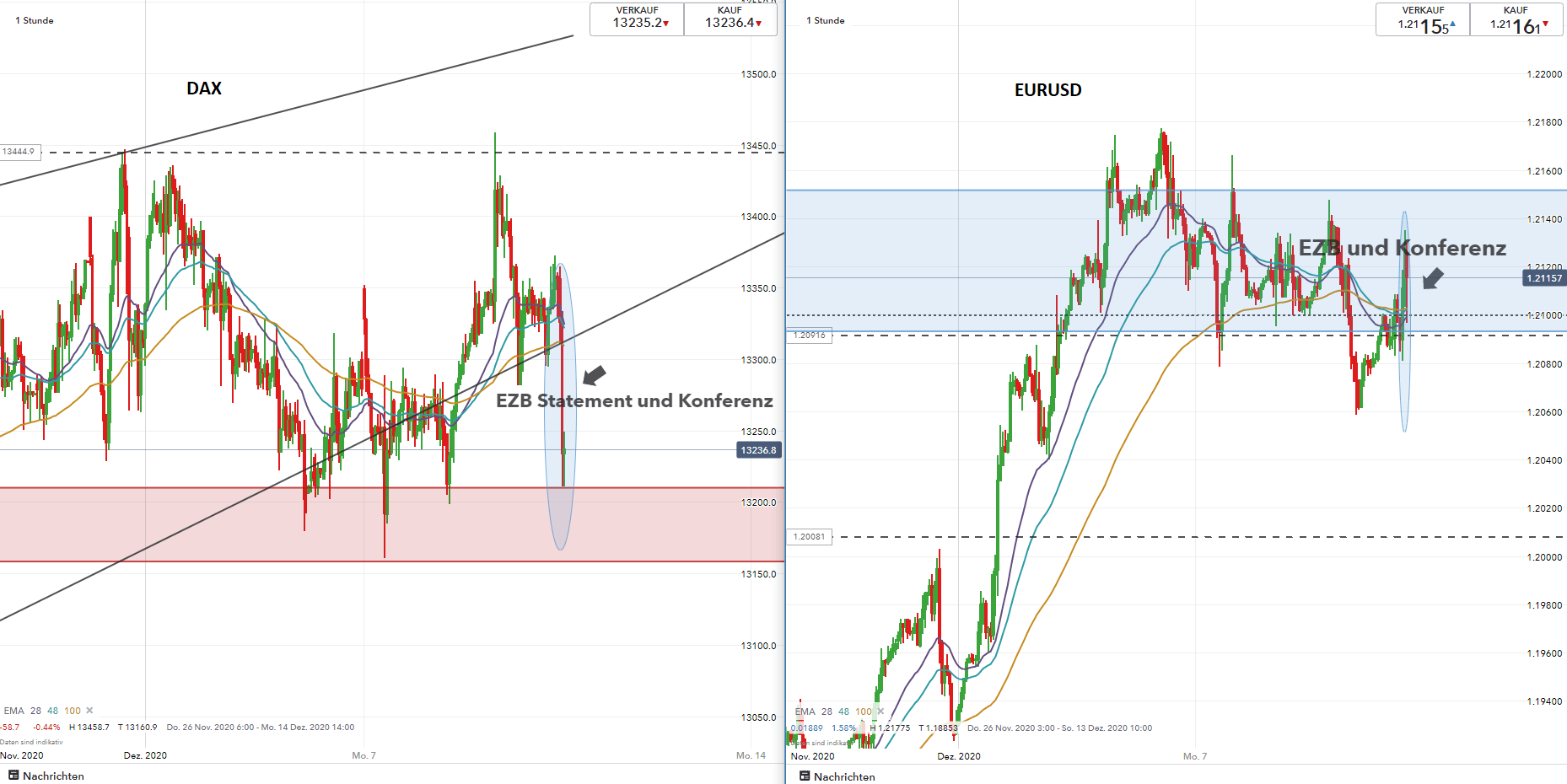1567x784 pixels.
Task: Click 'Dez. 2020' on DAX time axis
Action: (145, 755)
